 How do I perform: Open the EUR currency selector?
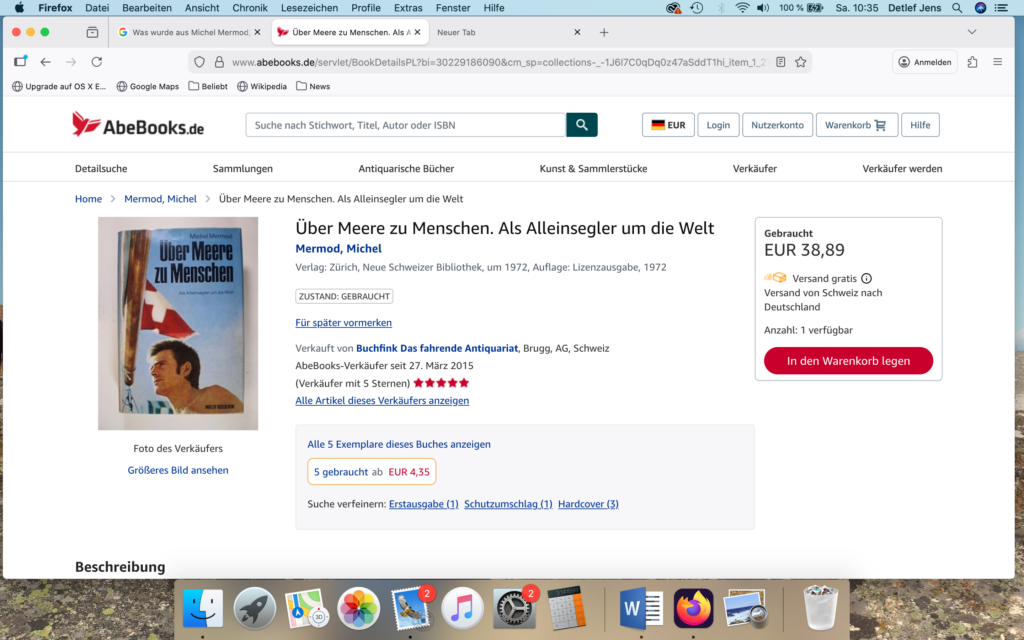(x=668, y=125)
